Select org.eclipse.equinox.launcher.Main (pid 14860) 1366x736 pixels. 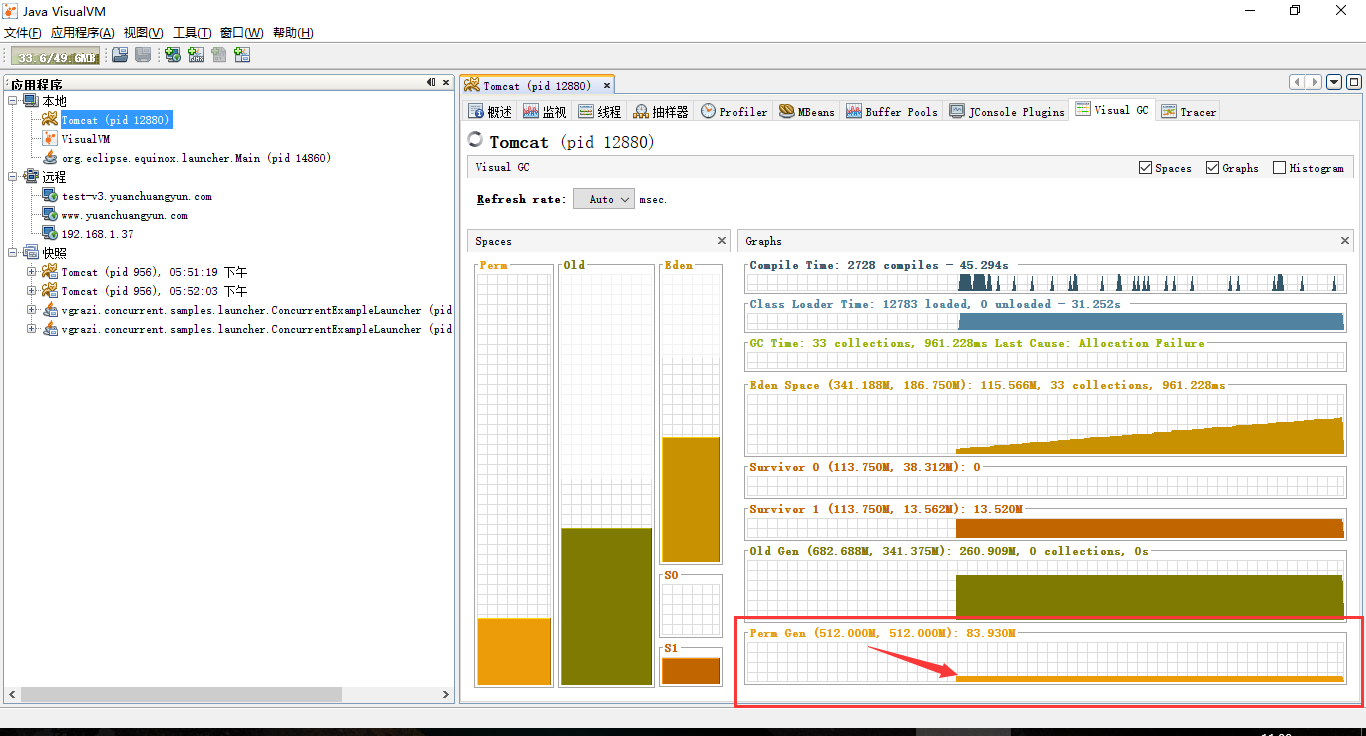[196, 158]
